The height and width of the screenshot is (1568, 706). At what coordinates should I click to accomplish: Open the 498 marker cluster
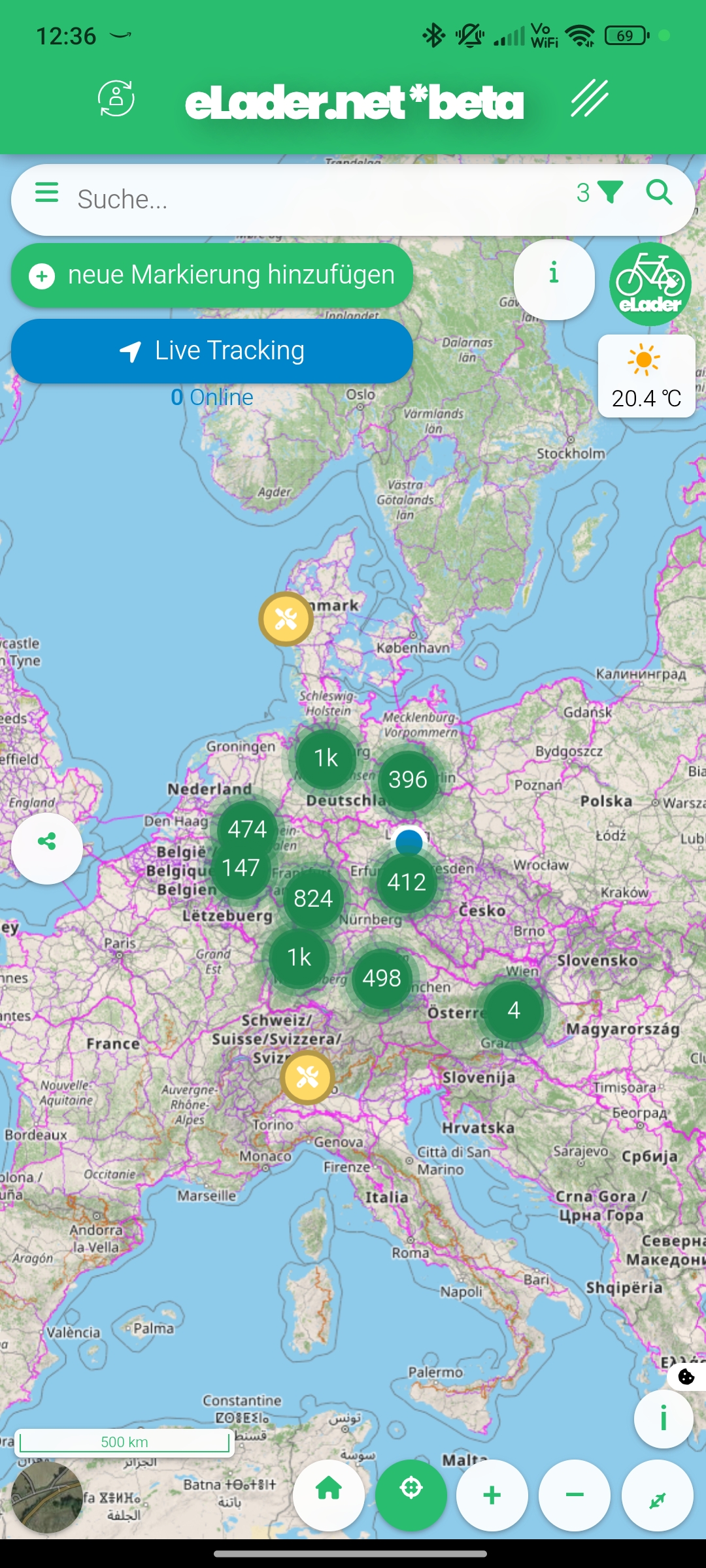pos(382,979)
